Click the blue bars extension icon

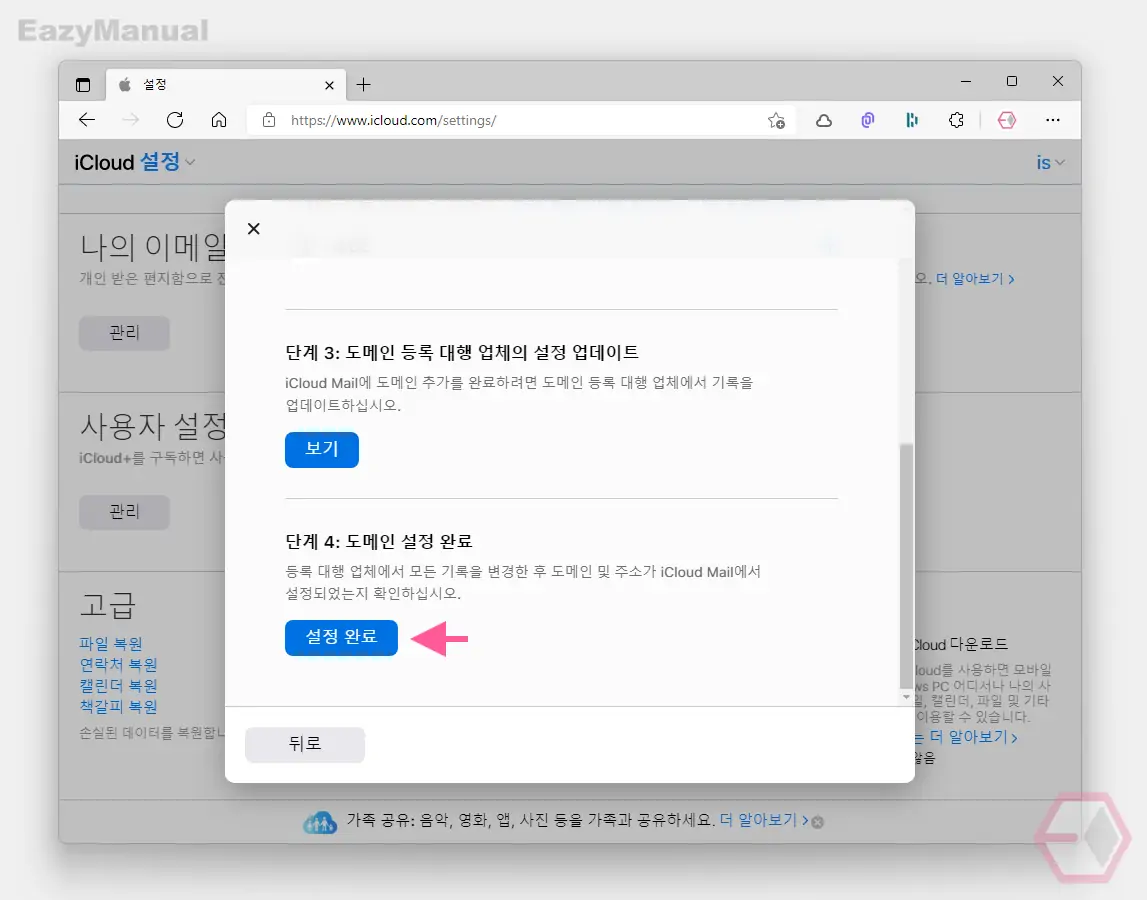coord(911,120)
